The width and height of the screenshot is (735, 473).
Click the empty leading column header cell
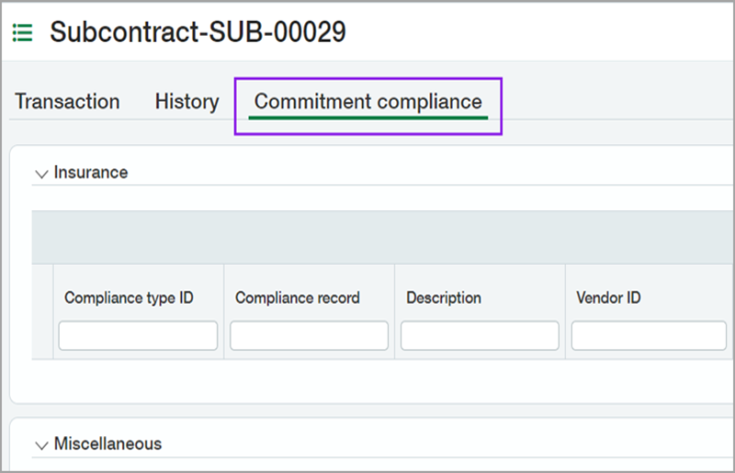[x=41, y=311]
